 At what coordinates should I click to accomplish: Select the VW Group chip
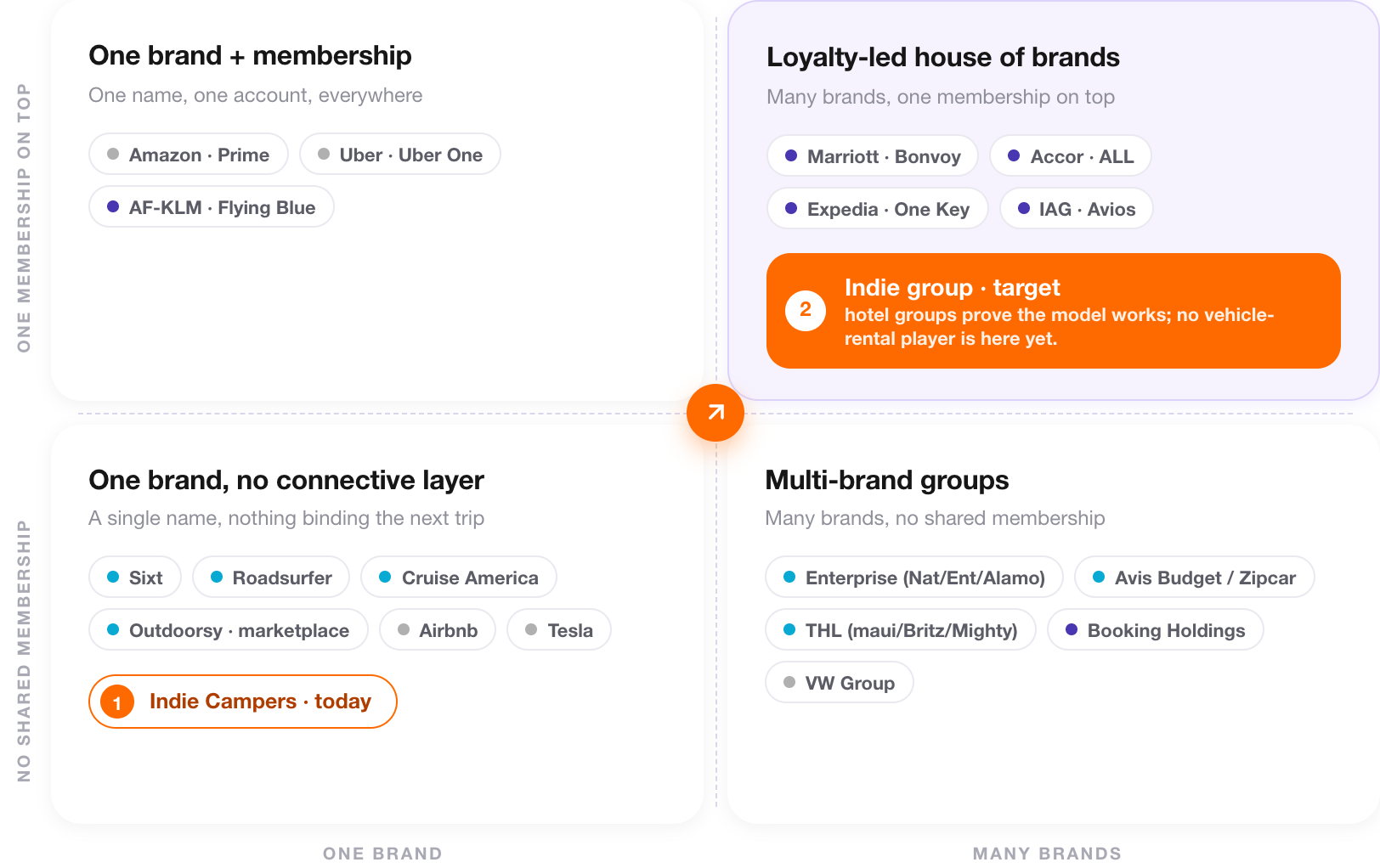(840, 683)
